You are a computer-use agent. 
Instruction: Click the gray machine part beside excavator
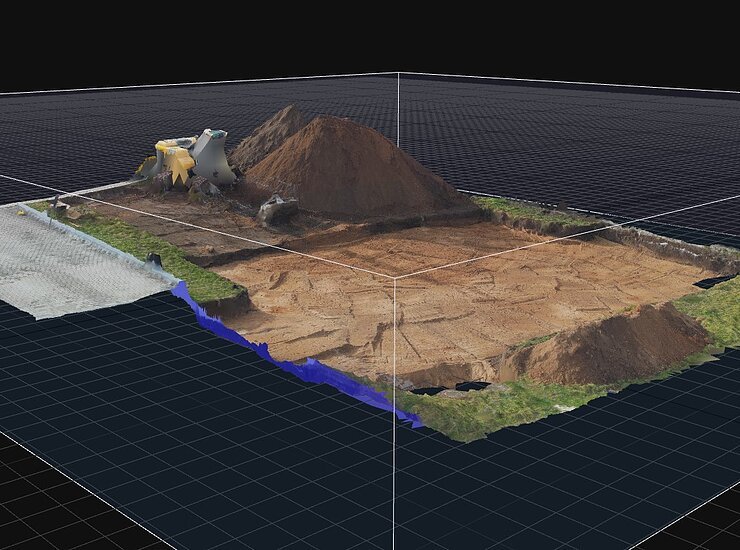[213, 157]
